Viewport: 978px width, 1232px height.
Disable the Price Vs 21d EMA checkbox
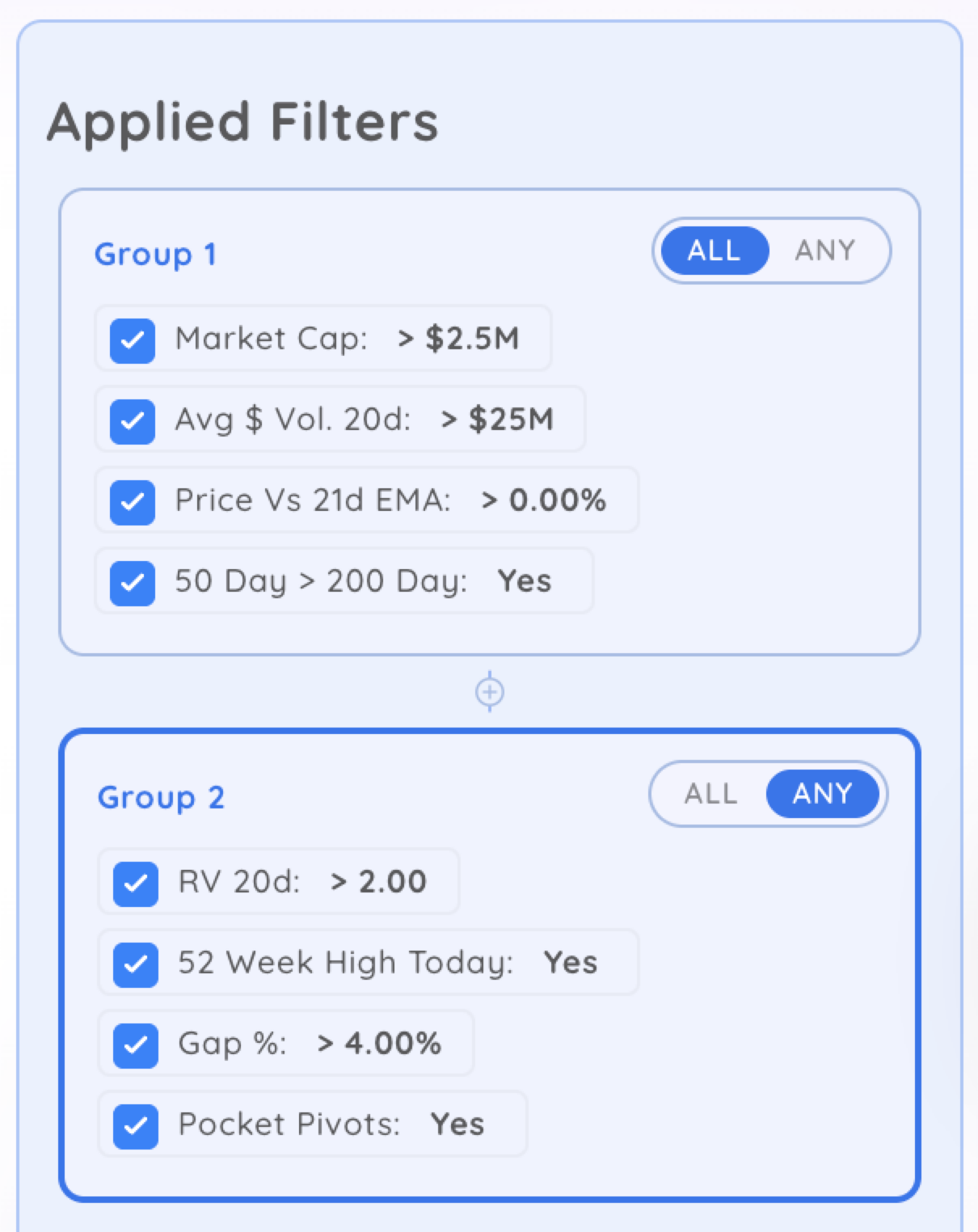click(133, 501)
